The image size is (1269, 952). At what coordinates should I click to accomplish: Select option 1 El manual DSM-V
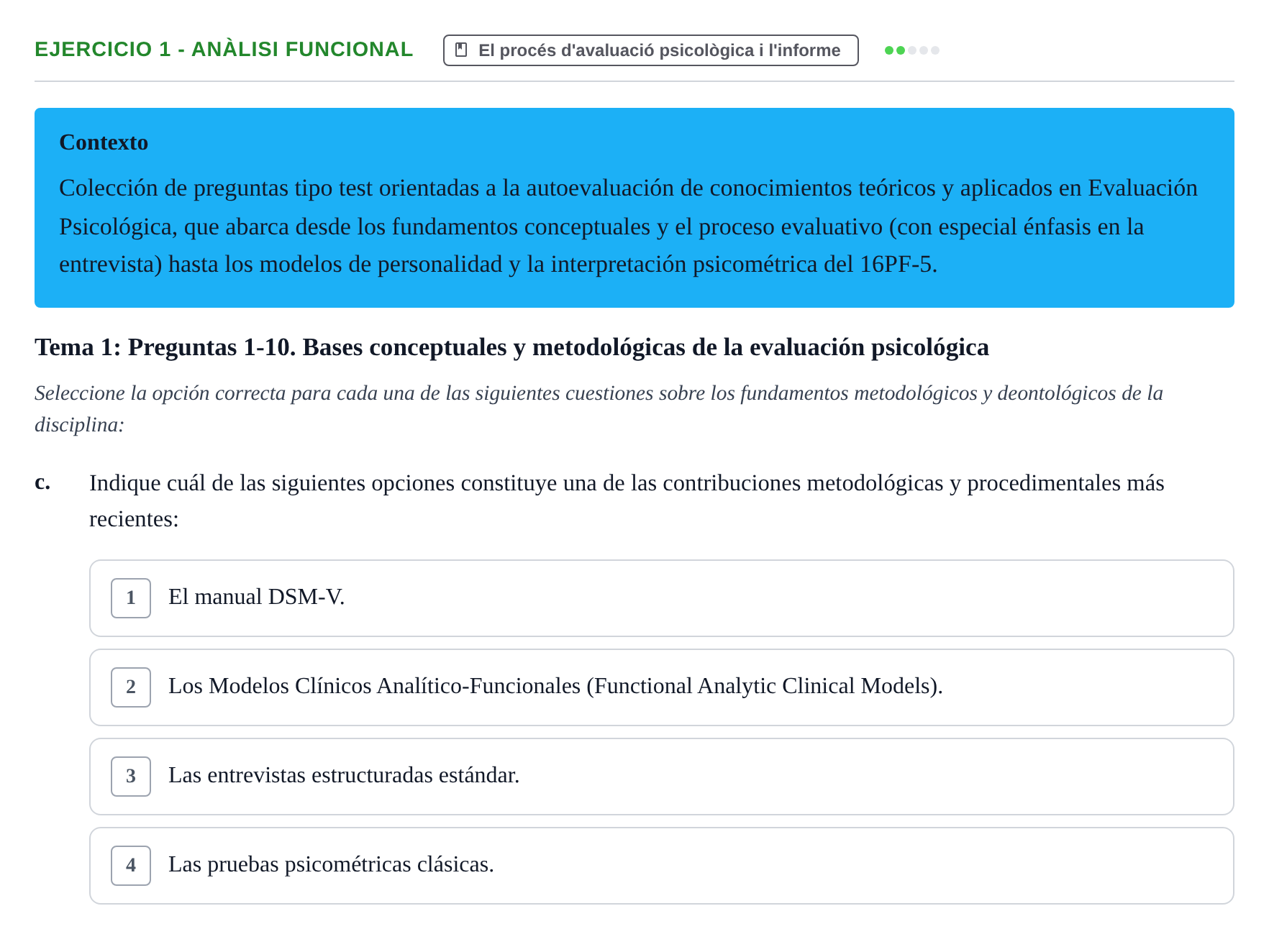pyautogui.click(x=661, y=598)
